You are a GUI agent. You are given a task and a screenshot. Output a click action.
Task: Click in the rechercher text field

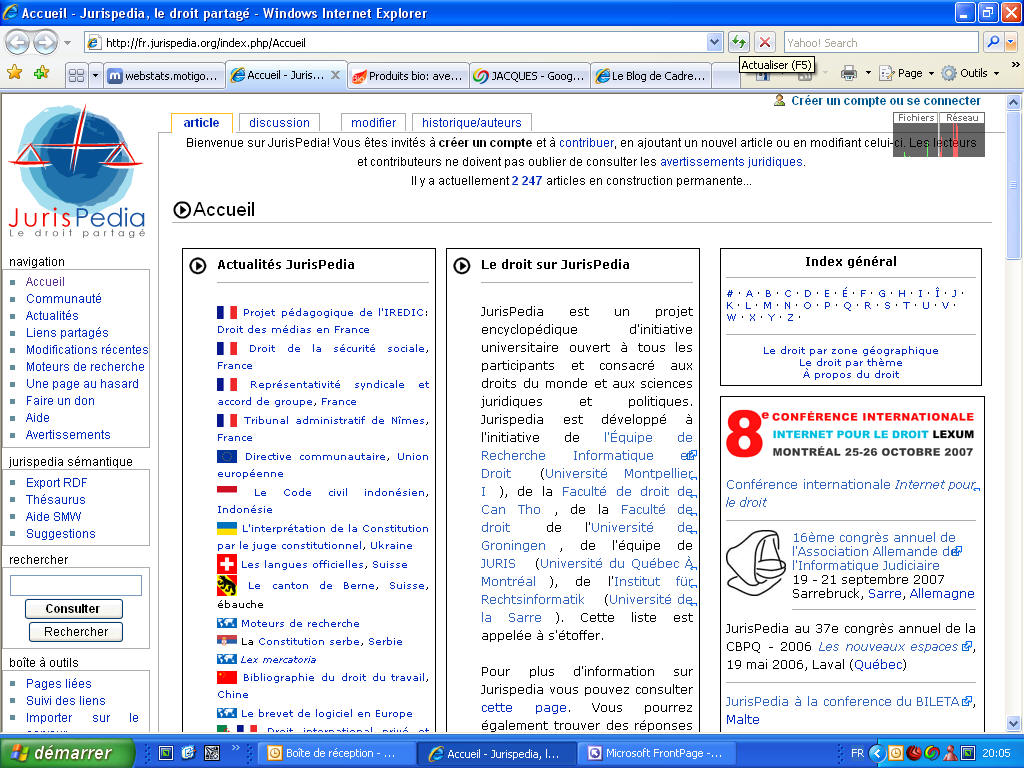point(76,586)
